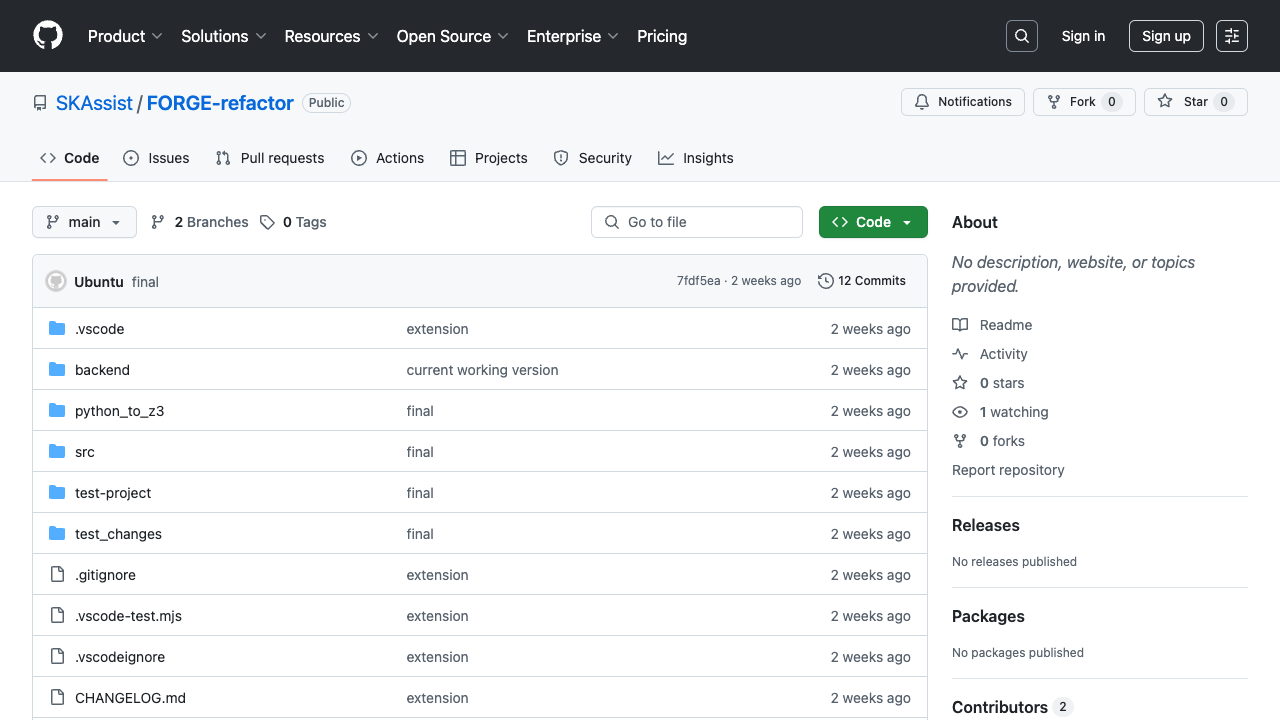Image resolution: width=1280 pixels, height=720 pixels.
Task: Click the Sign in link
Action: pyautogui.click(x=1083, y=36)
